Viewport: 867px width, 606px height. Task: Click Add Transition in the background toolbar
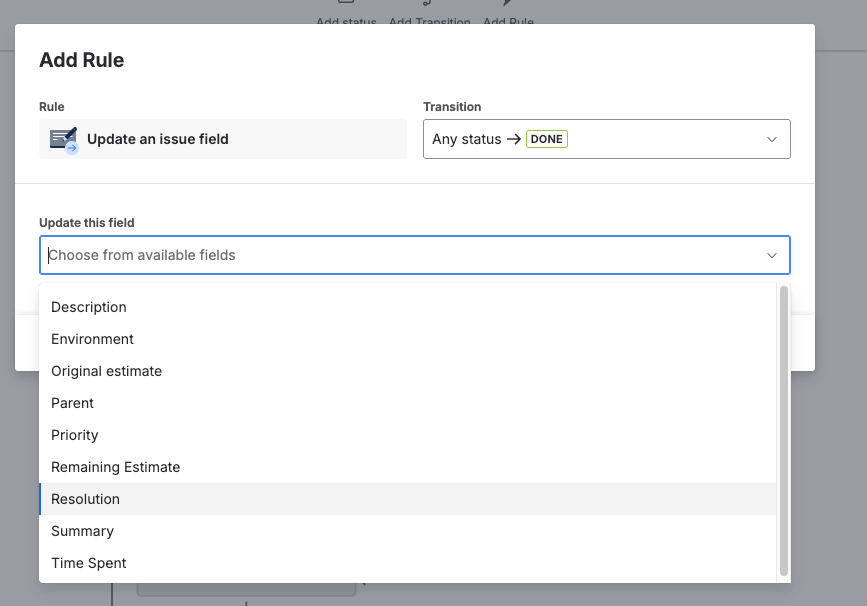point(429,21)
